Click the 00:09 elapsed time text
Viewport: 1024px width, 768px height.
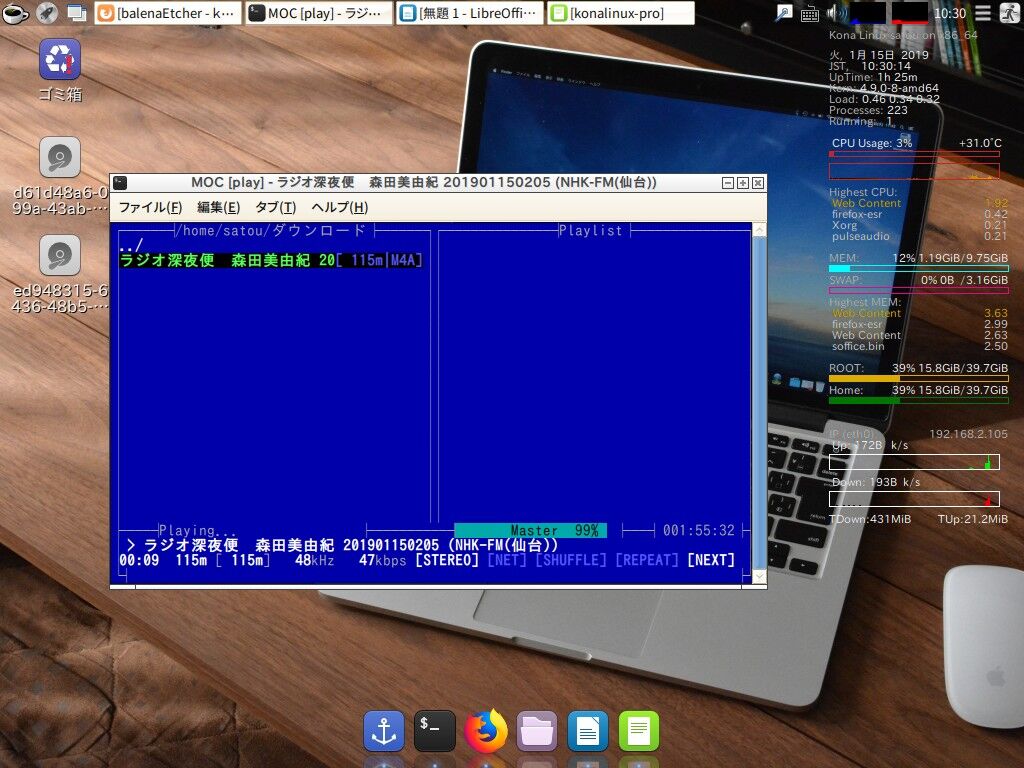pyautogui.click(x=139, y=560)
